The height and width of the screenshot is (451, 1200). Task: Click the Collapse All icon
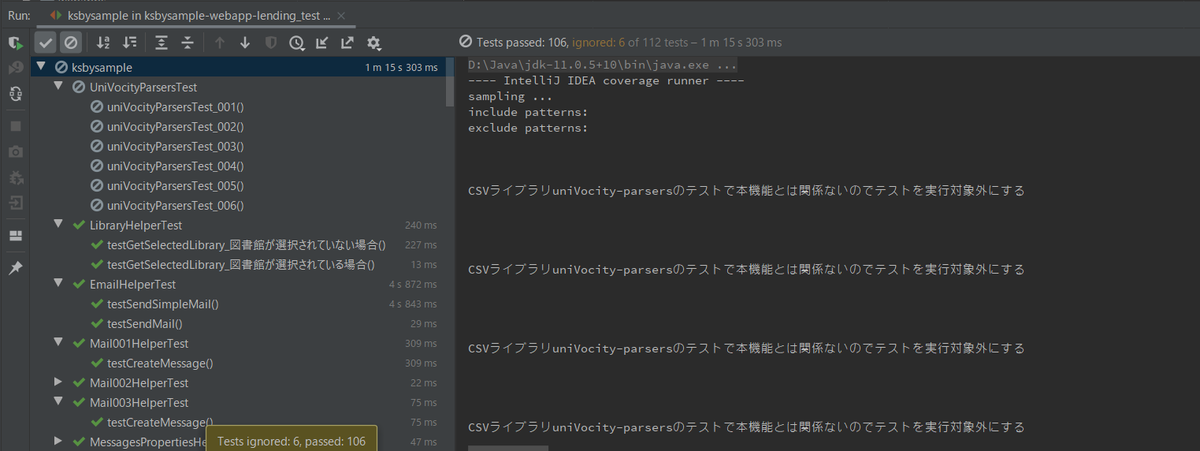pos(187,42)
